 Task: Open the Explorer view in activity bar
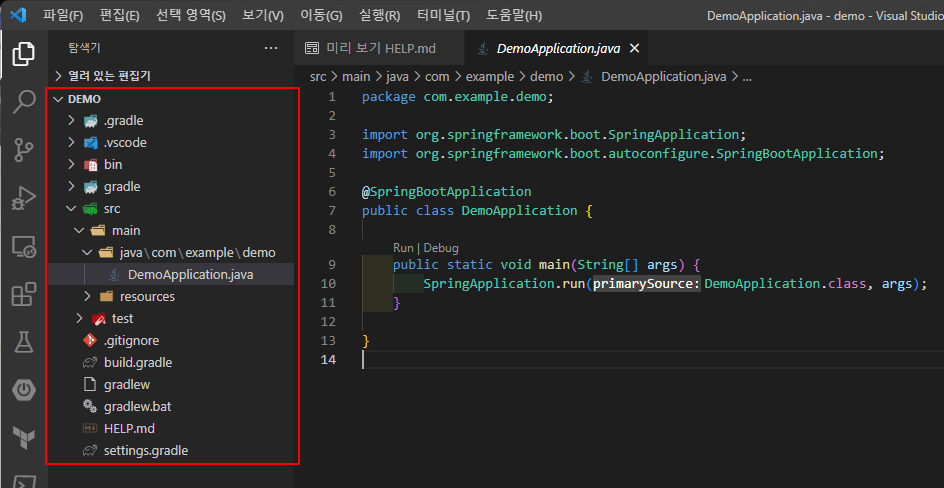click(23, 54)
